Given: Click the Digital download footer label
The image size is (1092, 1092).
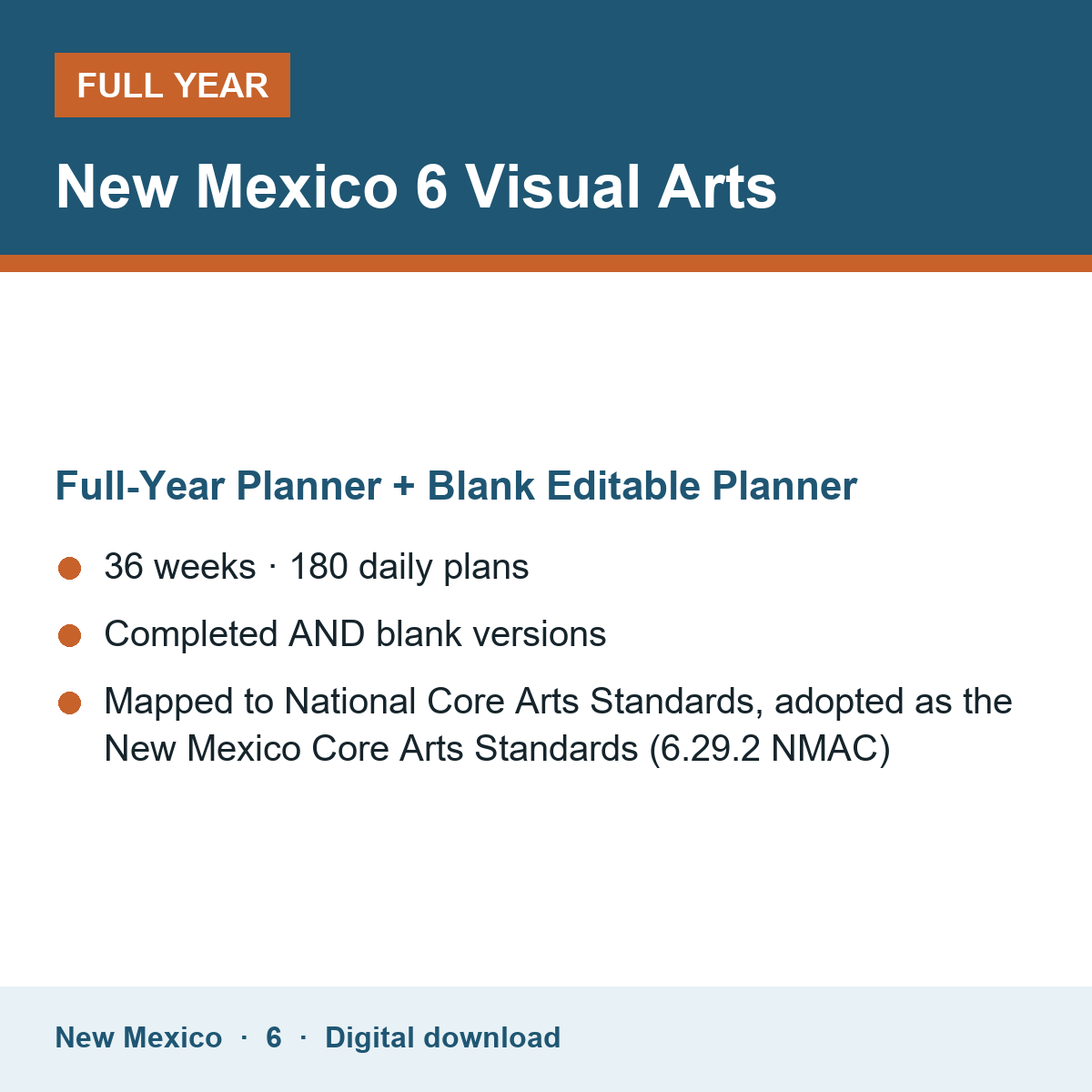Looking at the screenshot, I should click(442, 1037).
